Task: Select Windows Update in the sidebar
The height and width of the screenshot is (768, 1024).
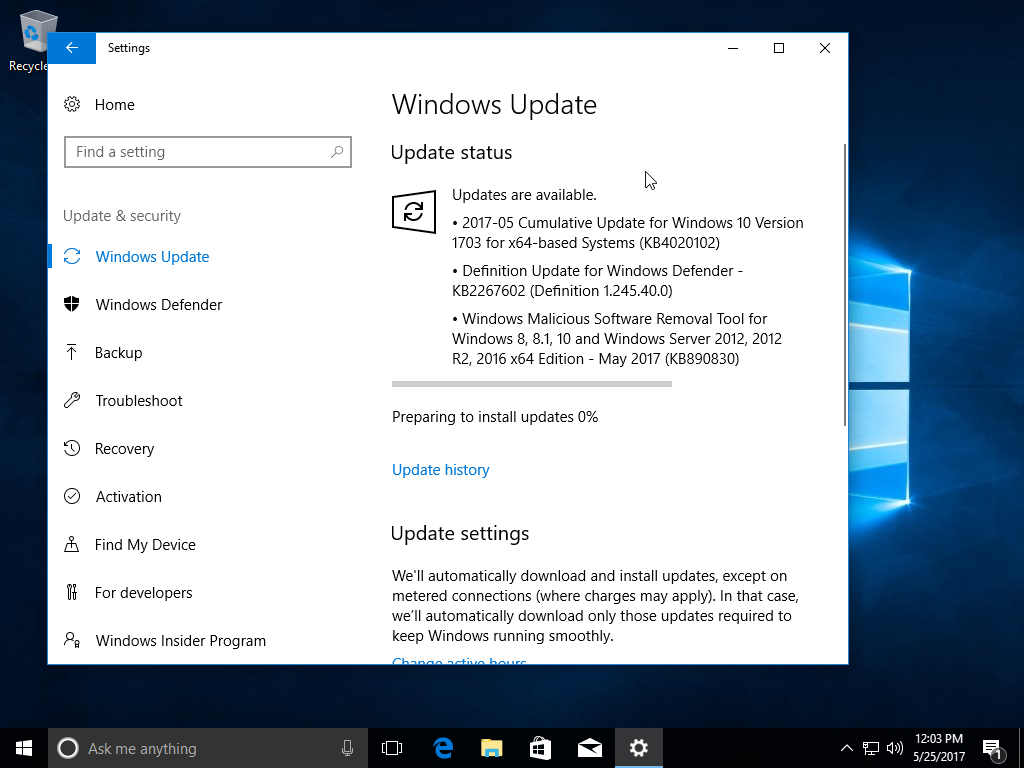Action: click(x=152, y=257)
